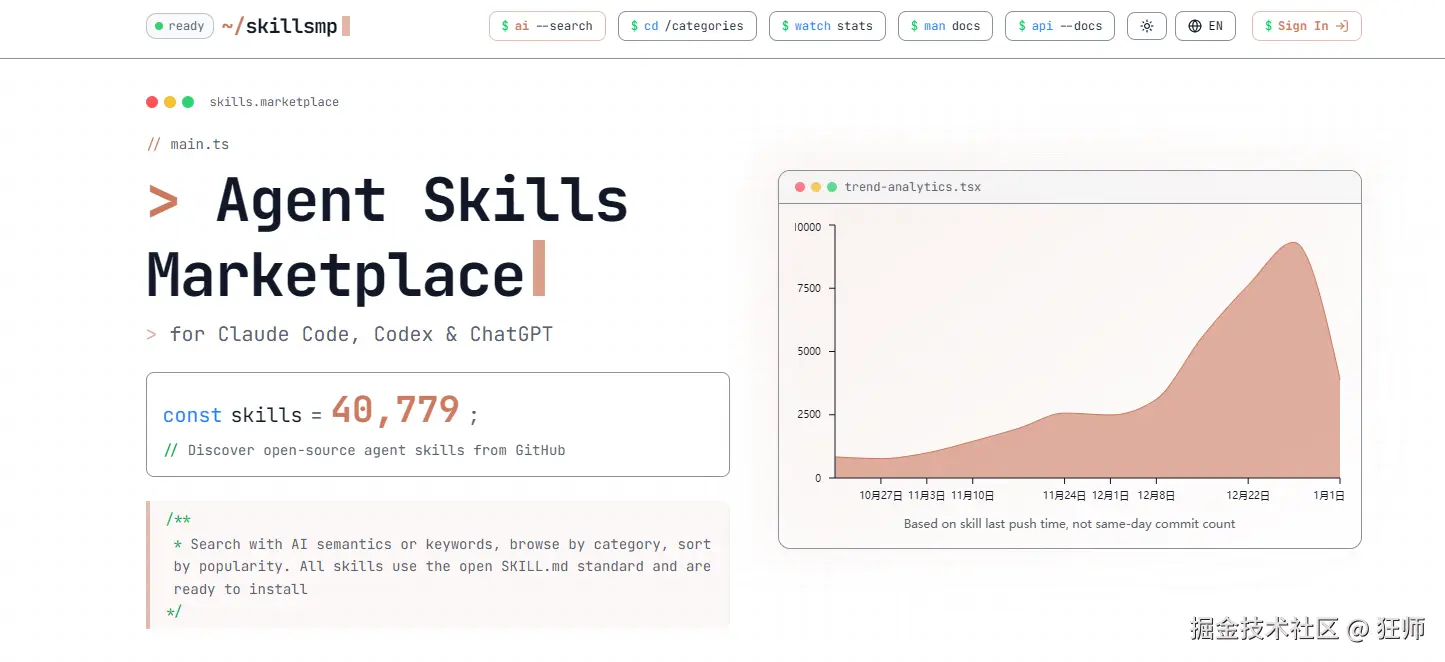The image size is (1445, 662).
Task: Click 'Based on skill last push time' caption
Action: (x=1070, y=523)
